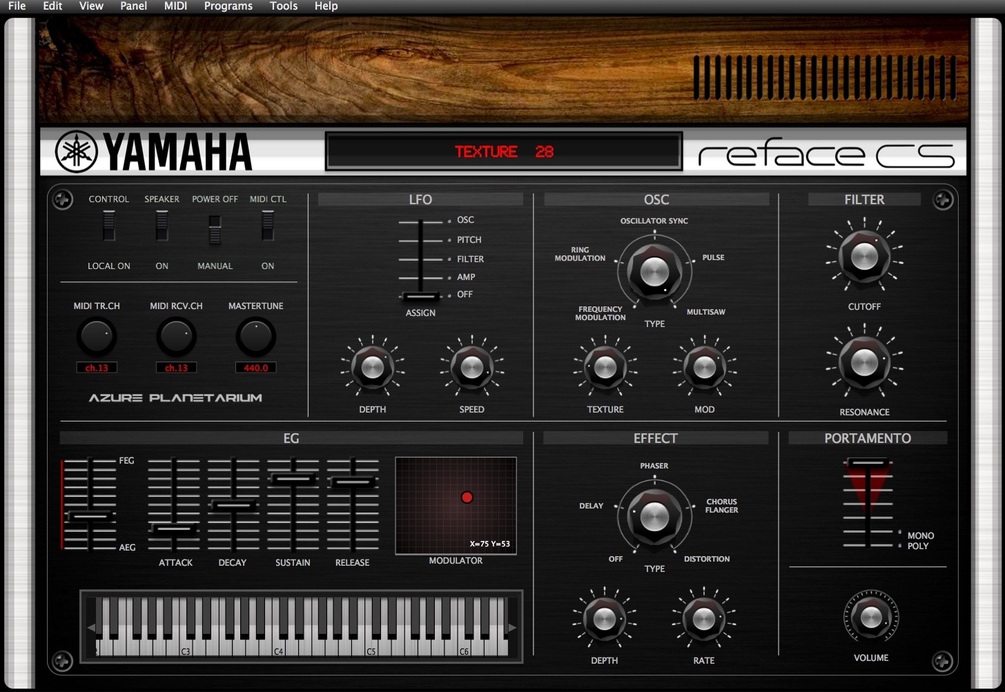1005x692 pixels.
Task: Click the AZURE PLANETARIUM patch name
Action: (x=175, y=398)
